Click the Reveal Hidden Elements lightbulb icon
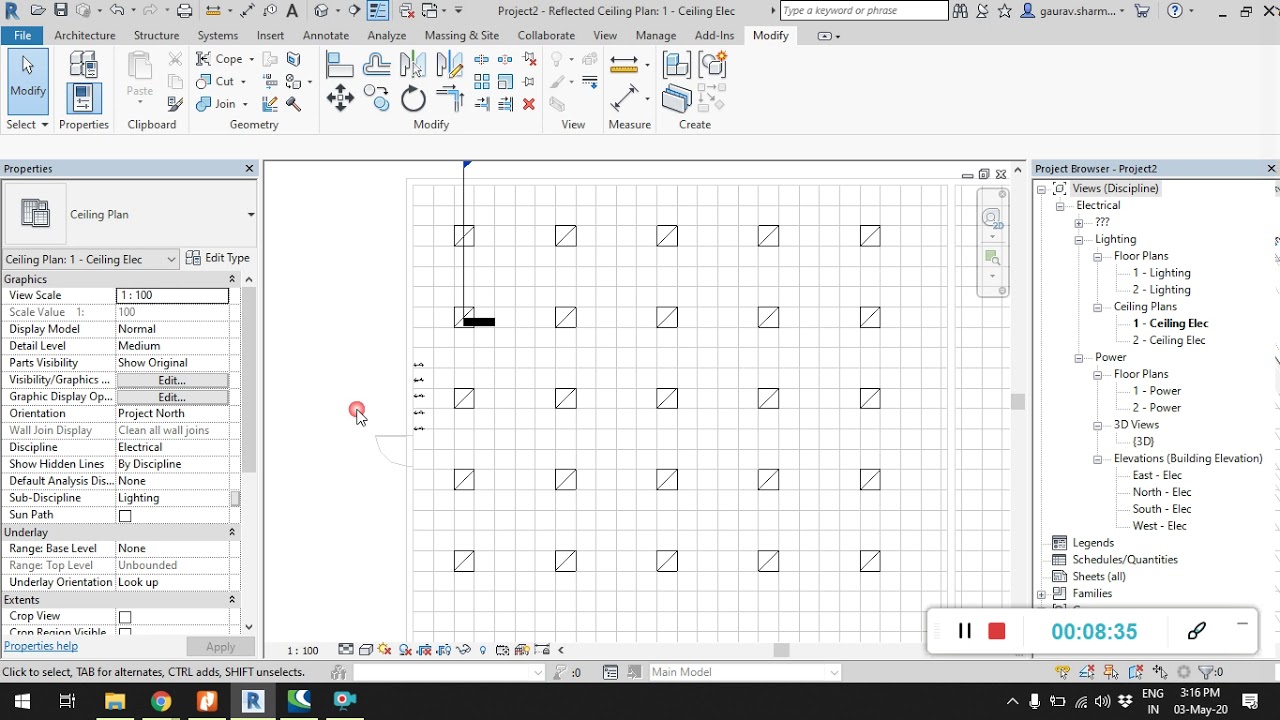Image resolution: width=1280 pixels, height=720 pixels. [x=483, y=650]
